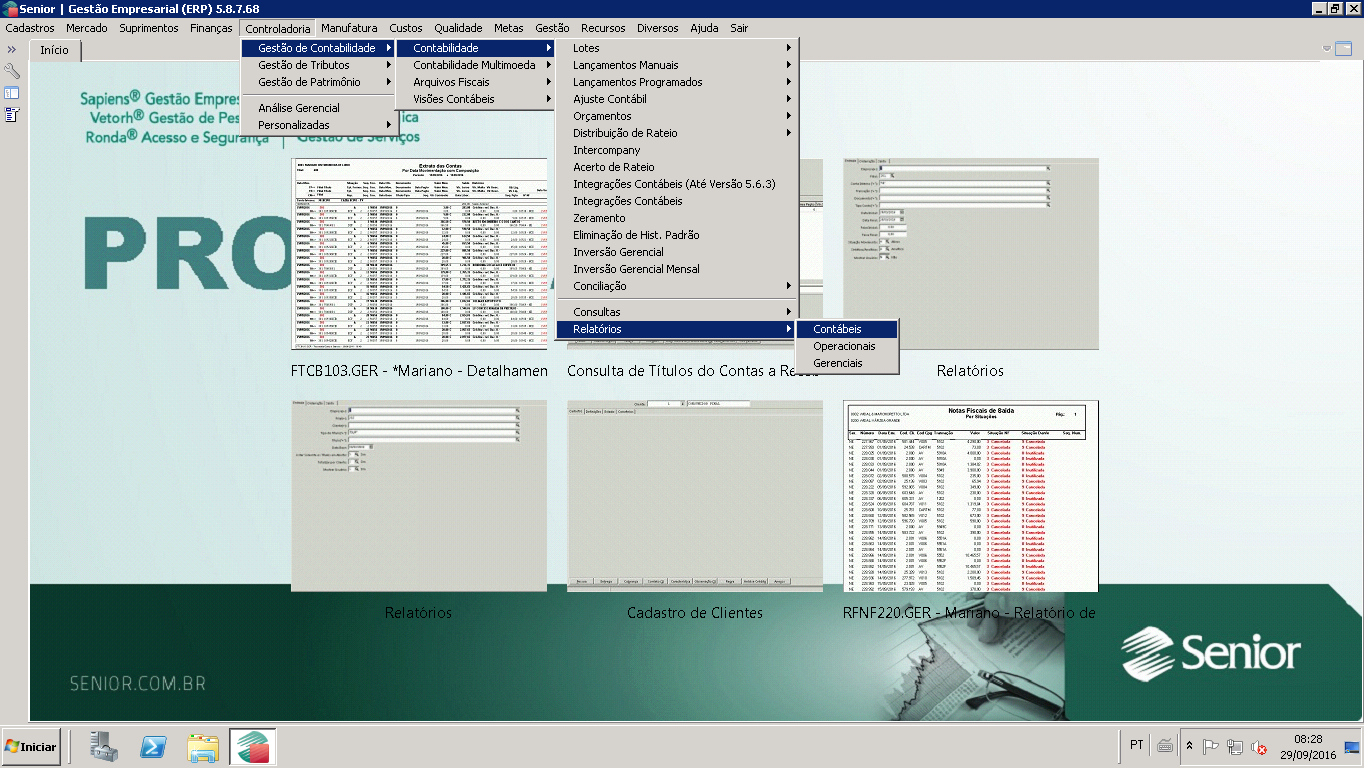Expand the Lotes submenu

677,48
